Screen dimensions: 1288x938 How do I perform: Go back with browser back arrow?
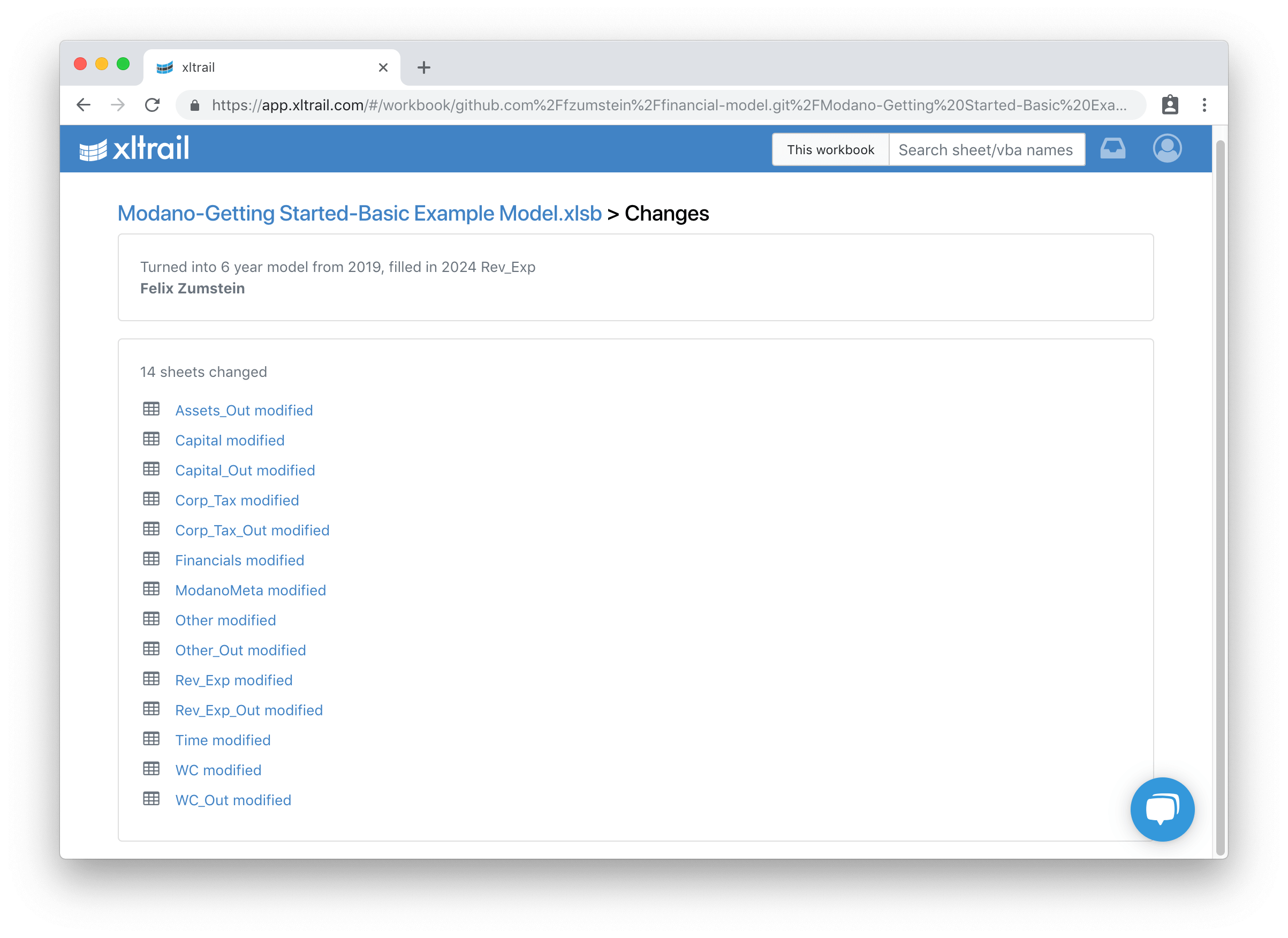(84, 105)
